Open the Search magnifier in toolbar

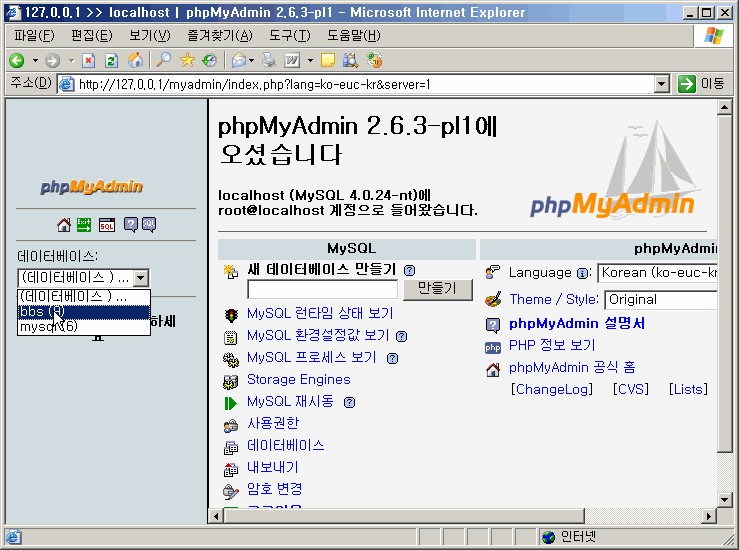tap(164, 60)
